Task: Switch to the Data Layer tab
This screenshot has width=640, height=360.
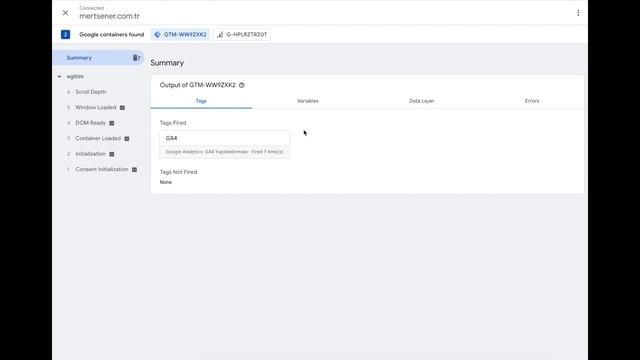Action: pos(422,101)
